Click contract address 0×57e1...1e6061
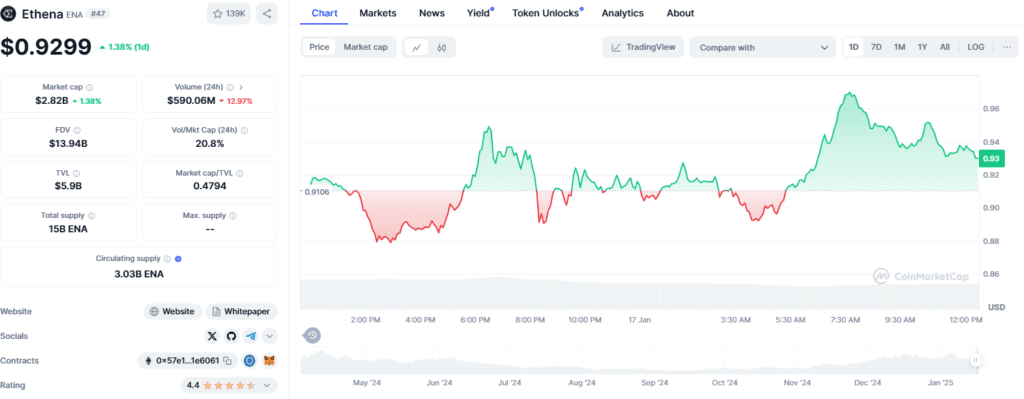The image size is (1024, 399). pos(187,360)
